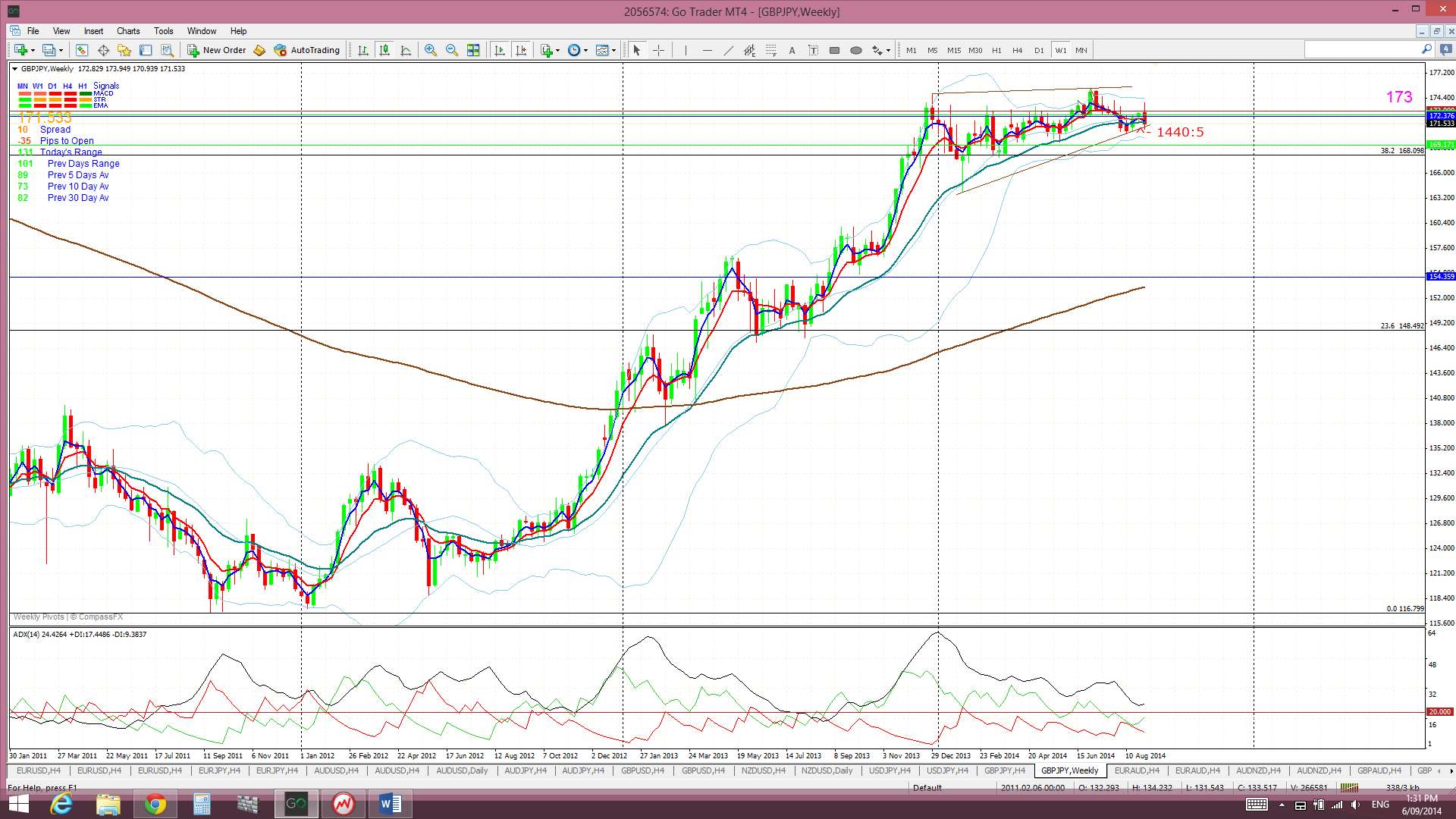Viewport: 1456px width, 819px height.
Task: Expand the Templates dropdown arrow
Action: (613, 50)
